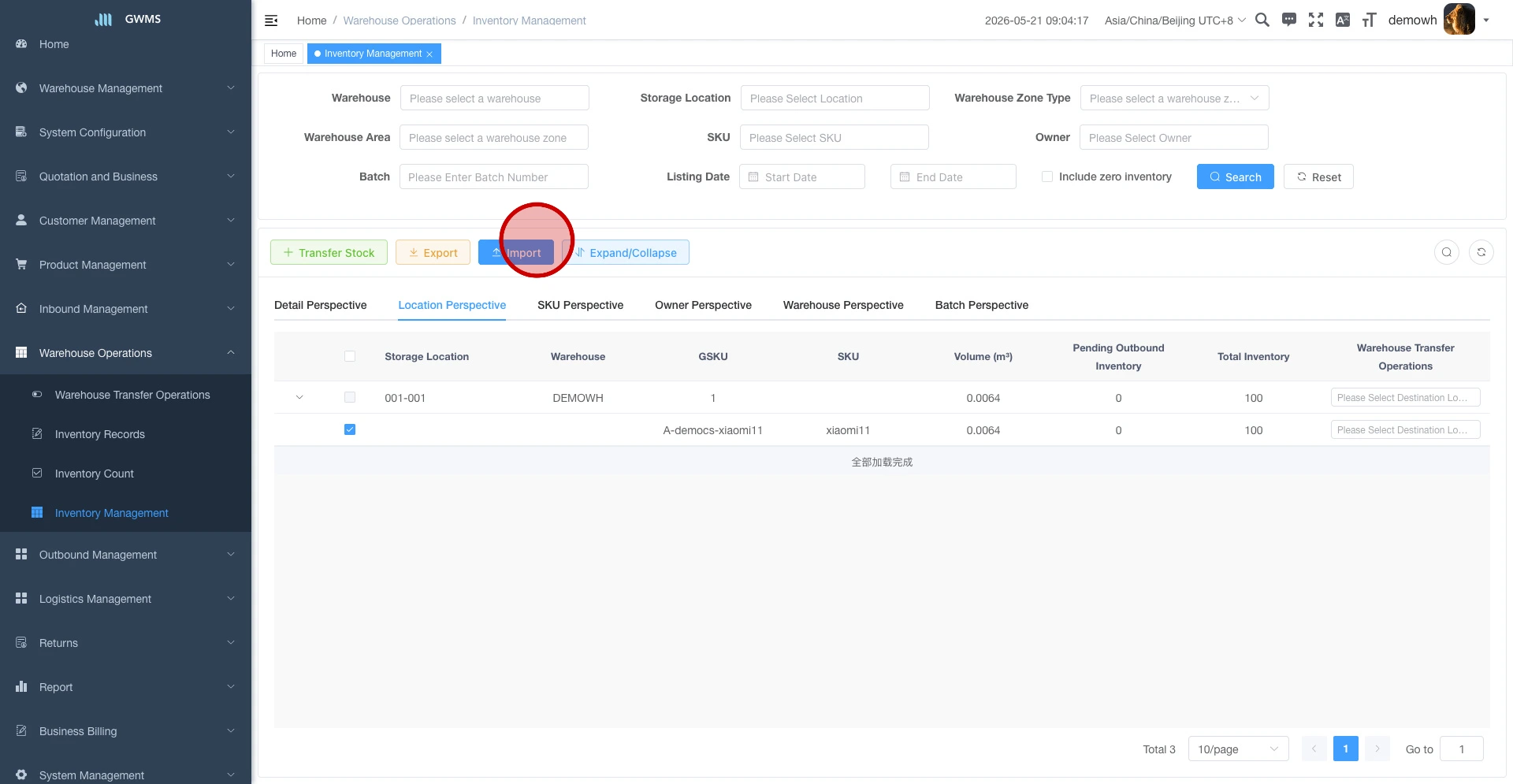Click the Inventory Records icon

point(37,433)
